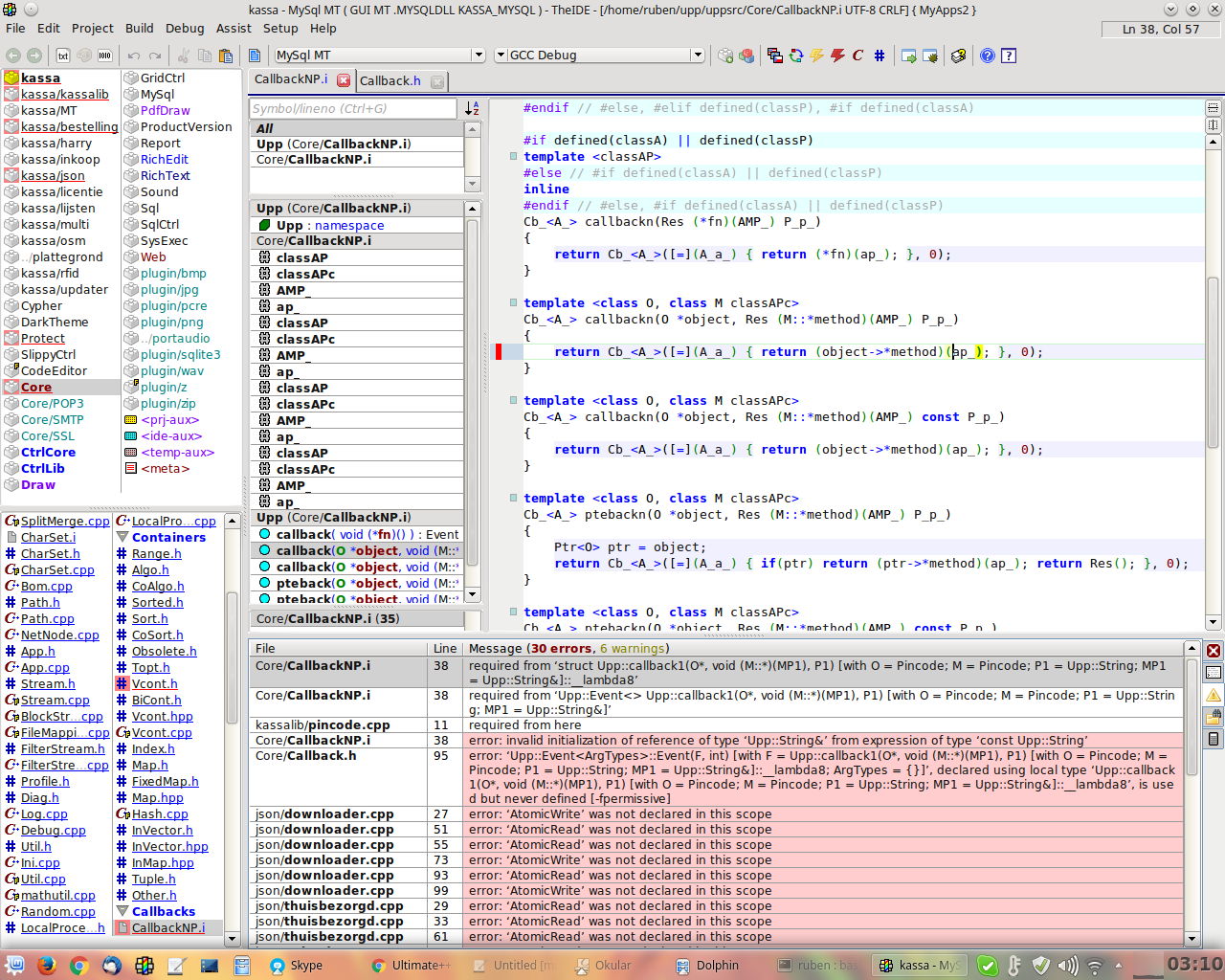Toggle alphabetical sort of symbol list
1225x980 pixels.
point(472,109)
